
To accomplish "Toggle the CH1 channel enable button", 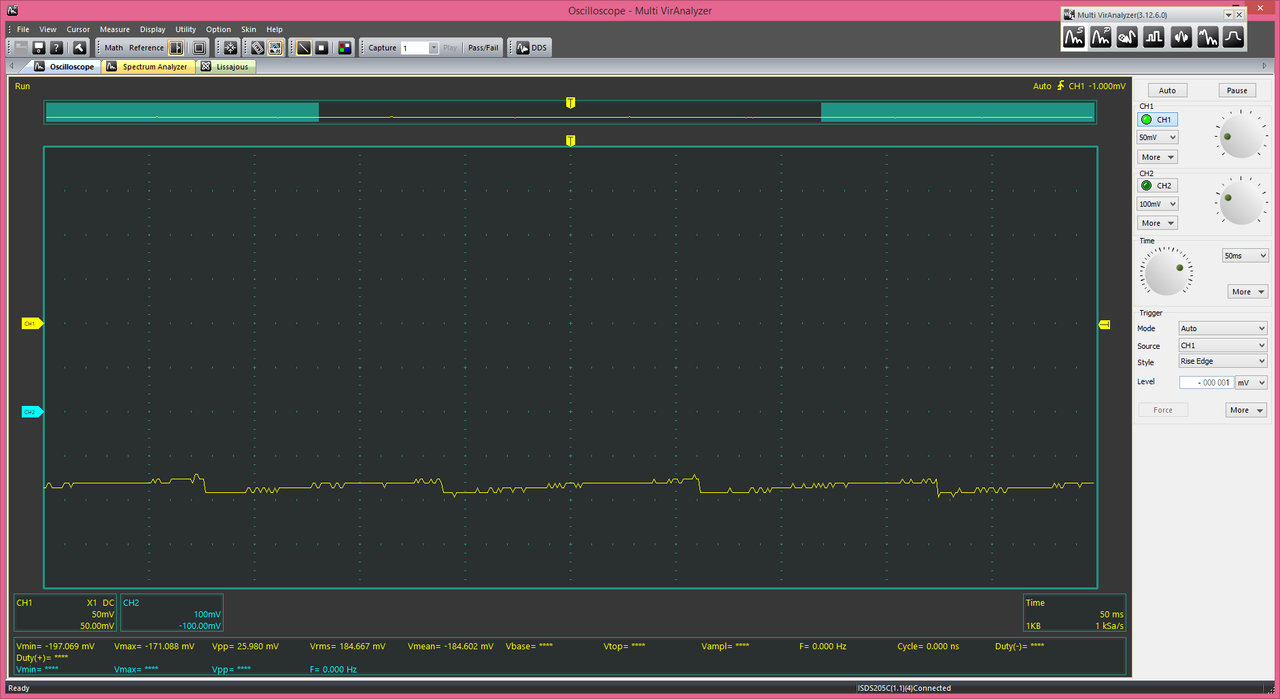I will (1158, 119).
